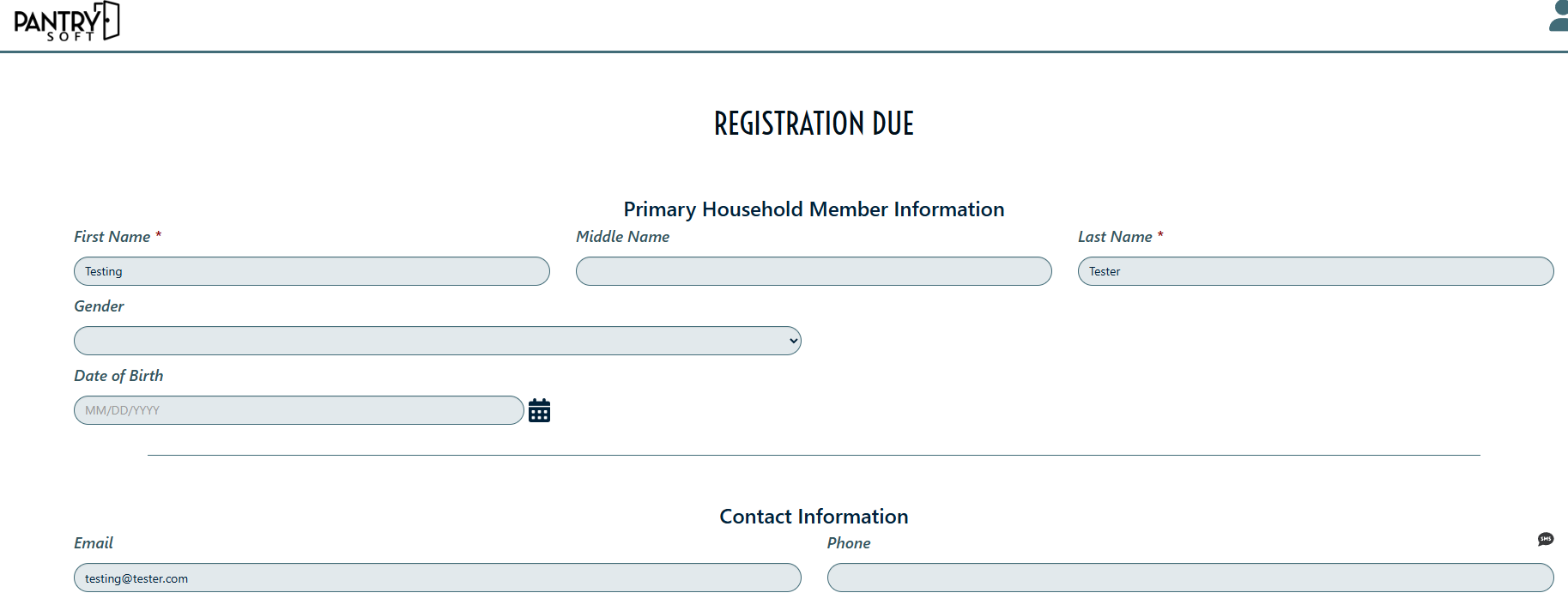Click the First Name label
1568x599 pixels.
tap(112, 237)
